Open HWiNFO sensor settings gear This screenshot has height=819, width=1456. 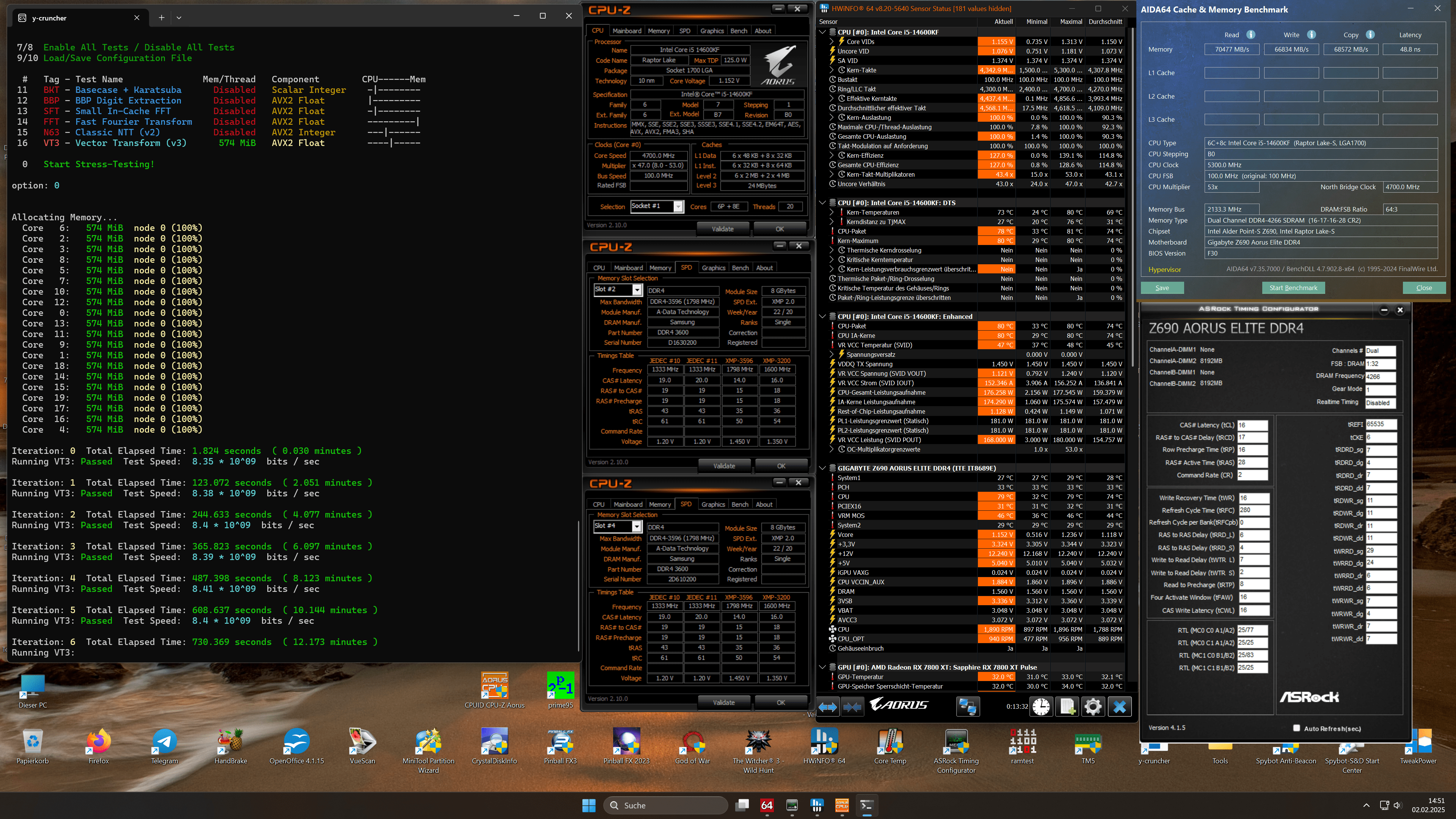point(1093,706)
